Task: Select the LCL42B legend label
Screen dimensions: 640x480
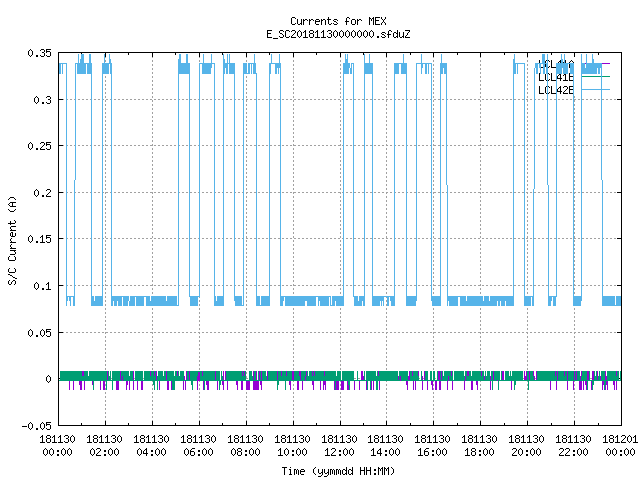Action: click(x=556, y=90)
